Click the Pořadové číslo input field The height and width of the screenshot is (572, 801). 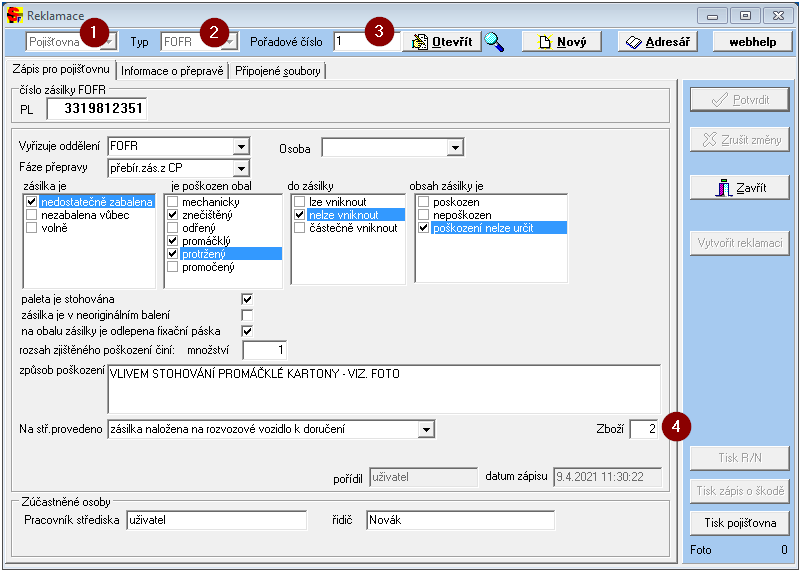point(365,41)
